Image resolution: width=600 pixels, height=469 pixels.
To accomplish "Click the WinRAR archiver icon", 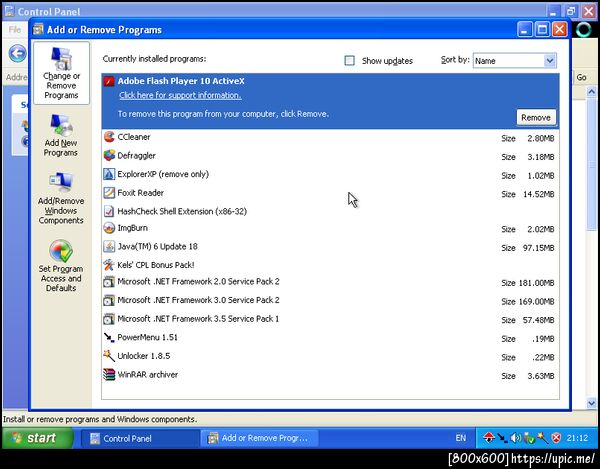I will (109, 375).
